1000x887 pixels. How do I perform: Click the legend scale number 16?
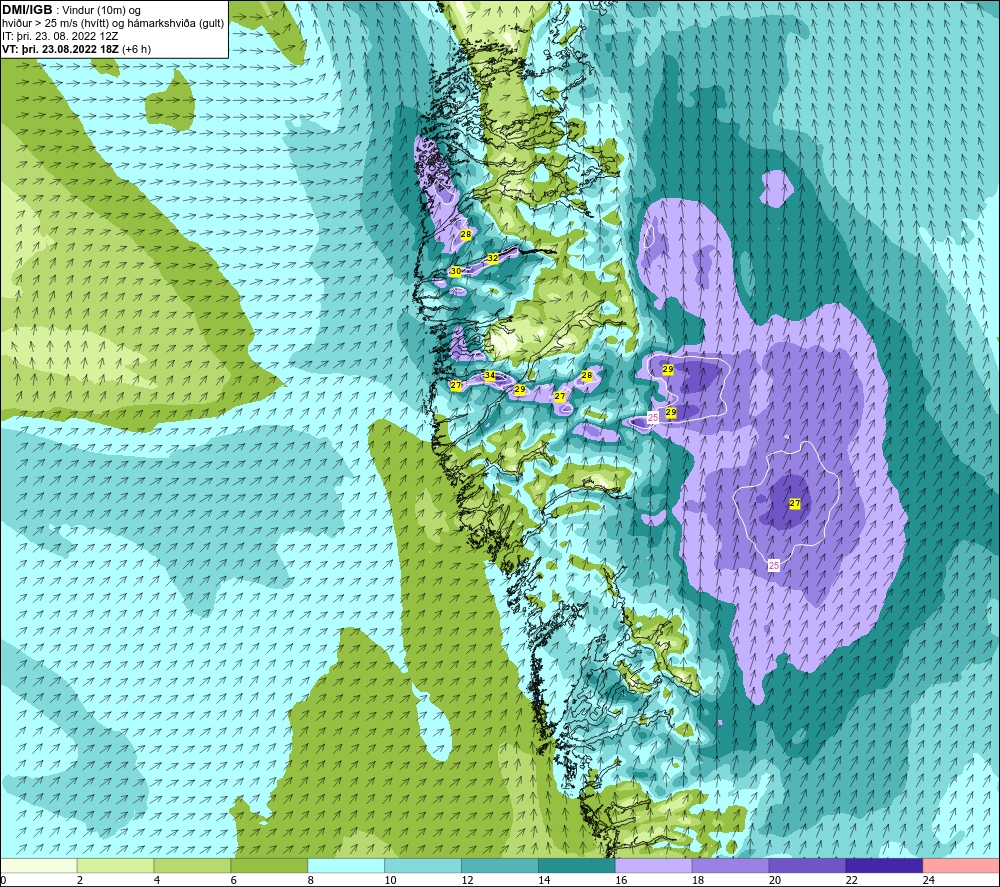coord(621,880)
